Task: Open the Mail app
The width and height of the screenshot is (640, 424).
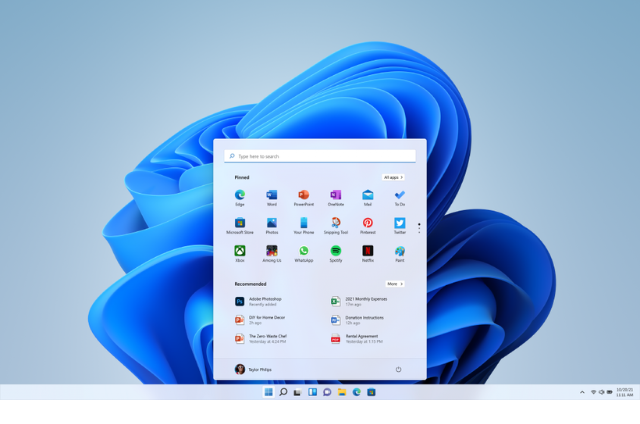Action: [368, 198]
